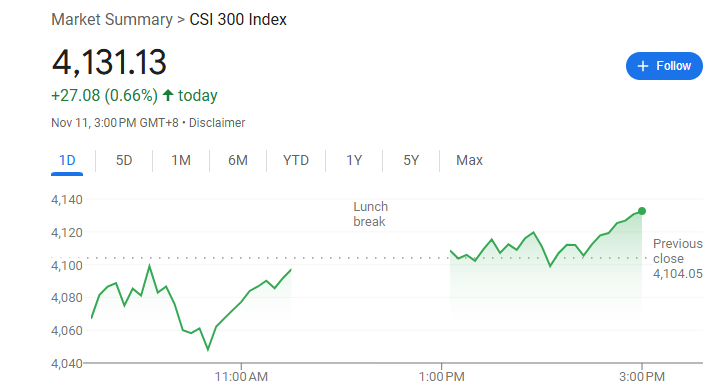Select the 5Y range tab
The height and width of the screenshot is (386, 718).
tap(411, 160)
